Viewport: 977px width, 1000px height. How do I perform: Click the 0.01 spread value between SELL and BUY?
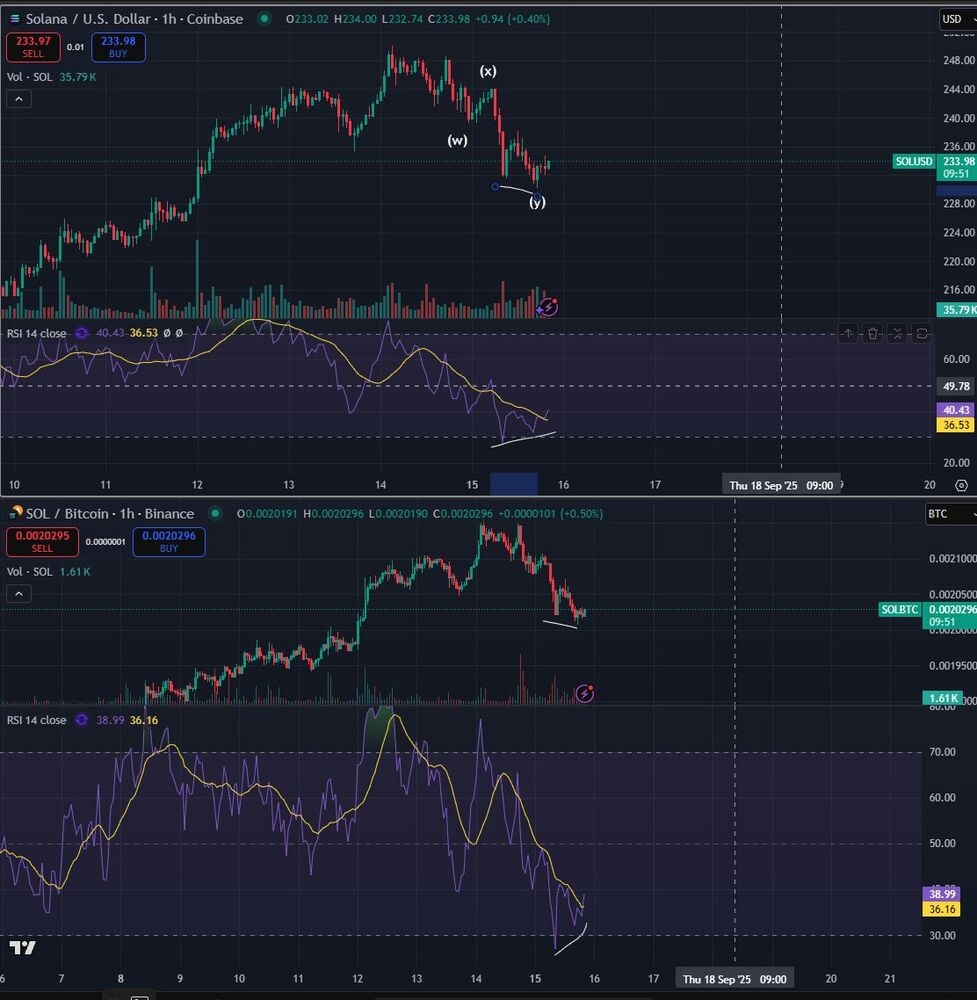click(x=75, y=47)
